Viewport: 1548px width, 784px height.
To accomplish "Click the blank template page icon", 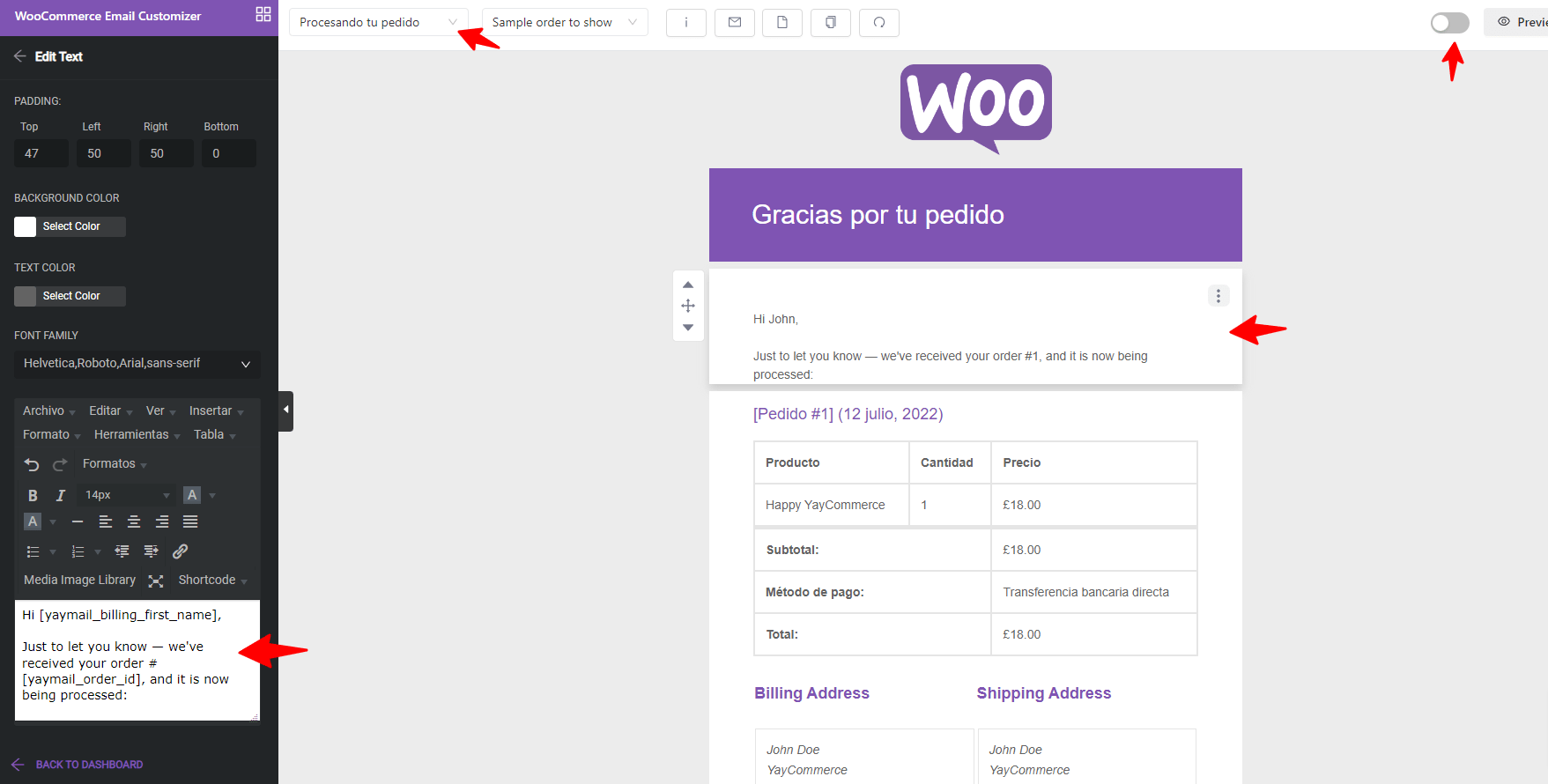I will coord(782,23).
